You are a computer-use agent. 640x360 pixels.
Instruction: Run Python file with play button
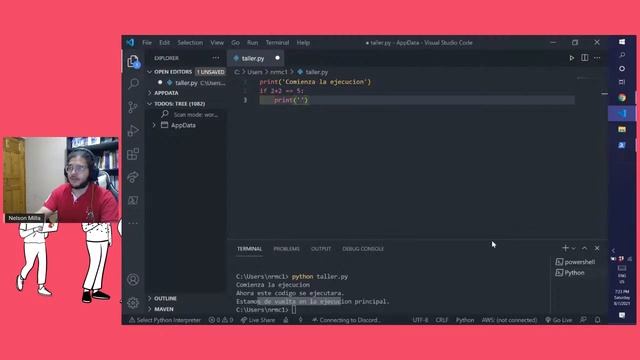[x=571, y=58]
